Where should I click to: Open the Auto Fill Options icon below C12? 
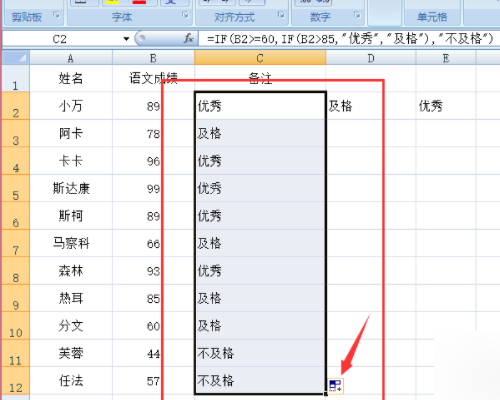335,386
